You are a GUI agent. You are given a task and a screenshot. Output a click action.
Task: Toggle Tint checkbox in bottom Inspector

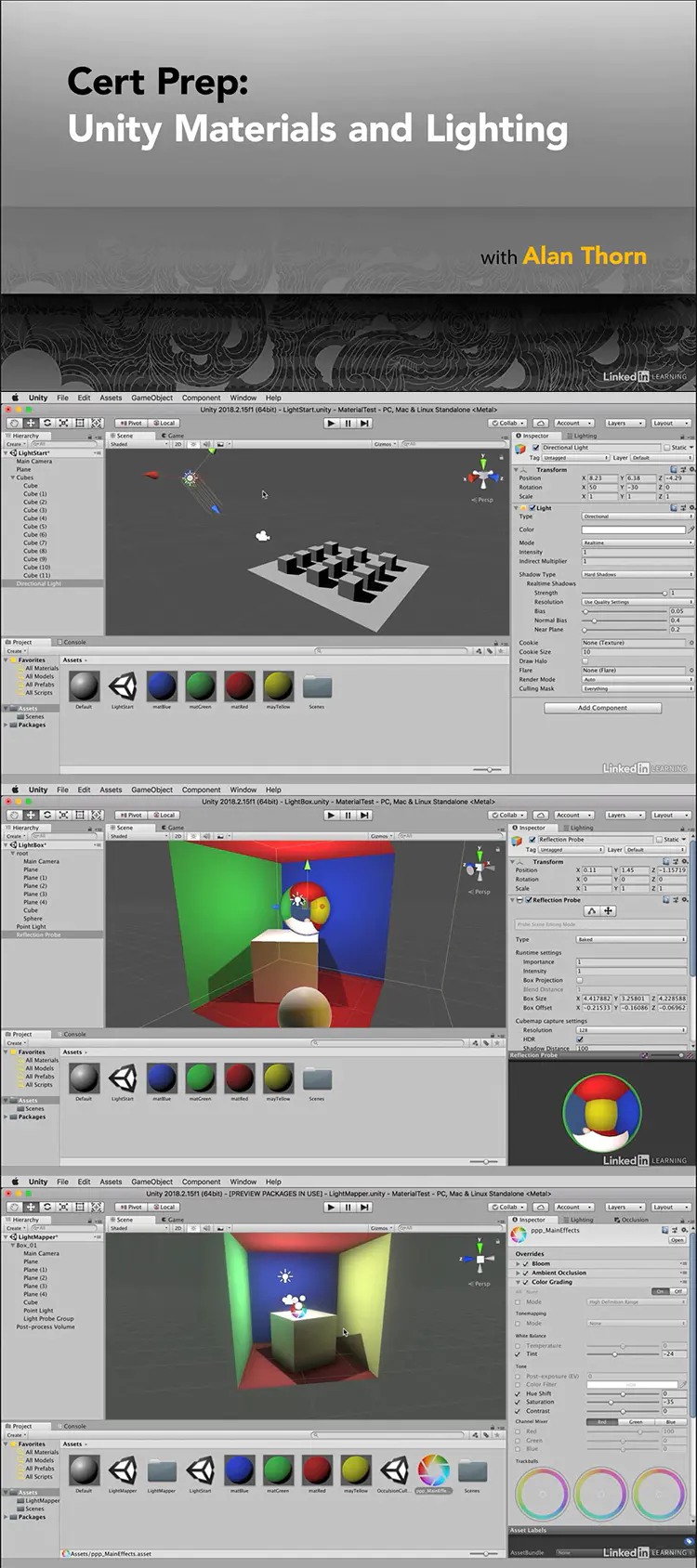519,1353
